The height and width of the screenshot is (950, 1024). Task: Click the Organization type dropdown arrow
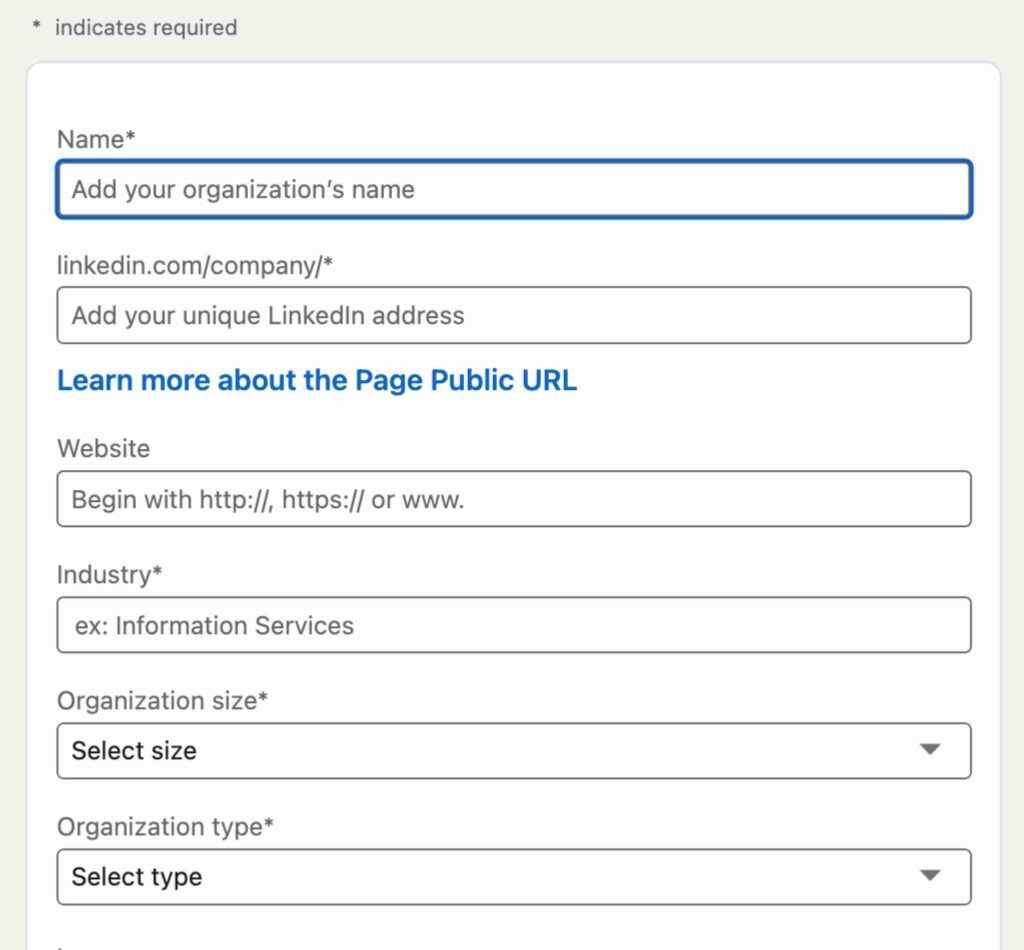(932, 876)
